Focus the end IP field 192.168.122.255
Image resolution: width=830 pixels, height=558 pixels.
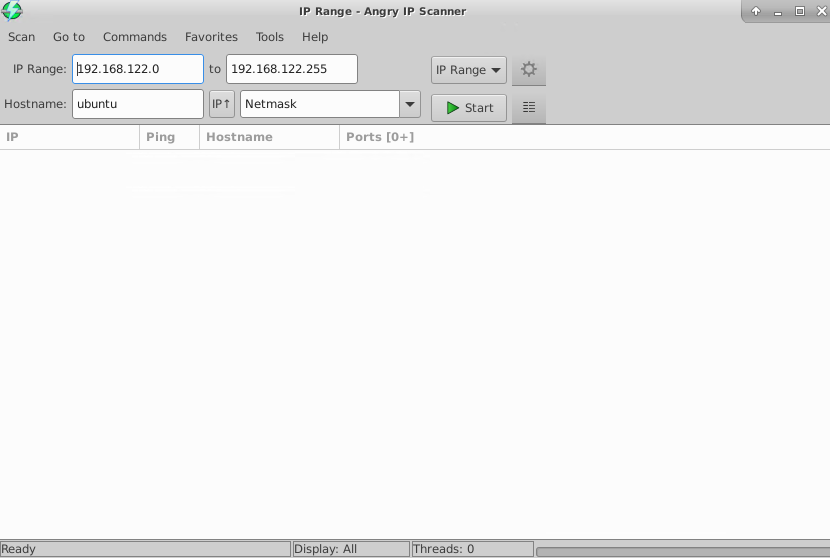(292, 69)
